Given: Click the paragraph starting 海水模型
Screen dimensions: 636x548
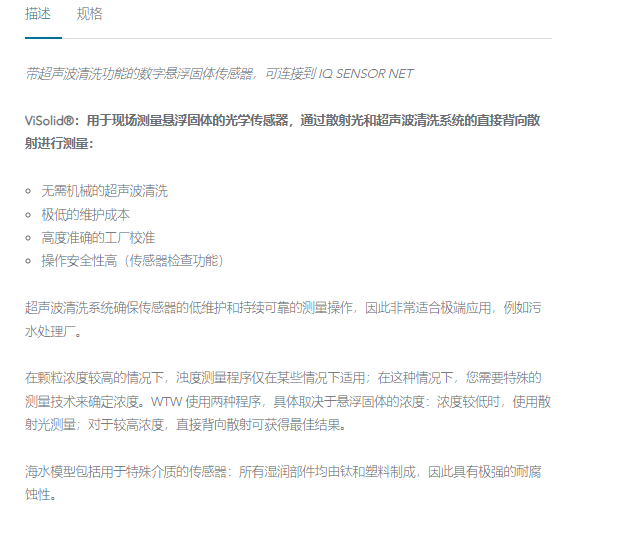Looking at the screenshot, I should (283, 483).
